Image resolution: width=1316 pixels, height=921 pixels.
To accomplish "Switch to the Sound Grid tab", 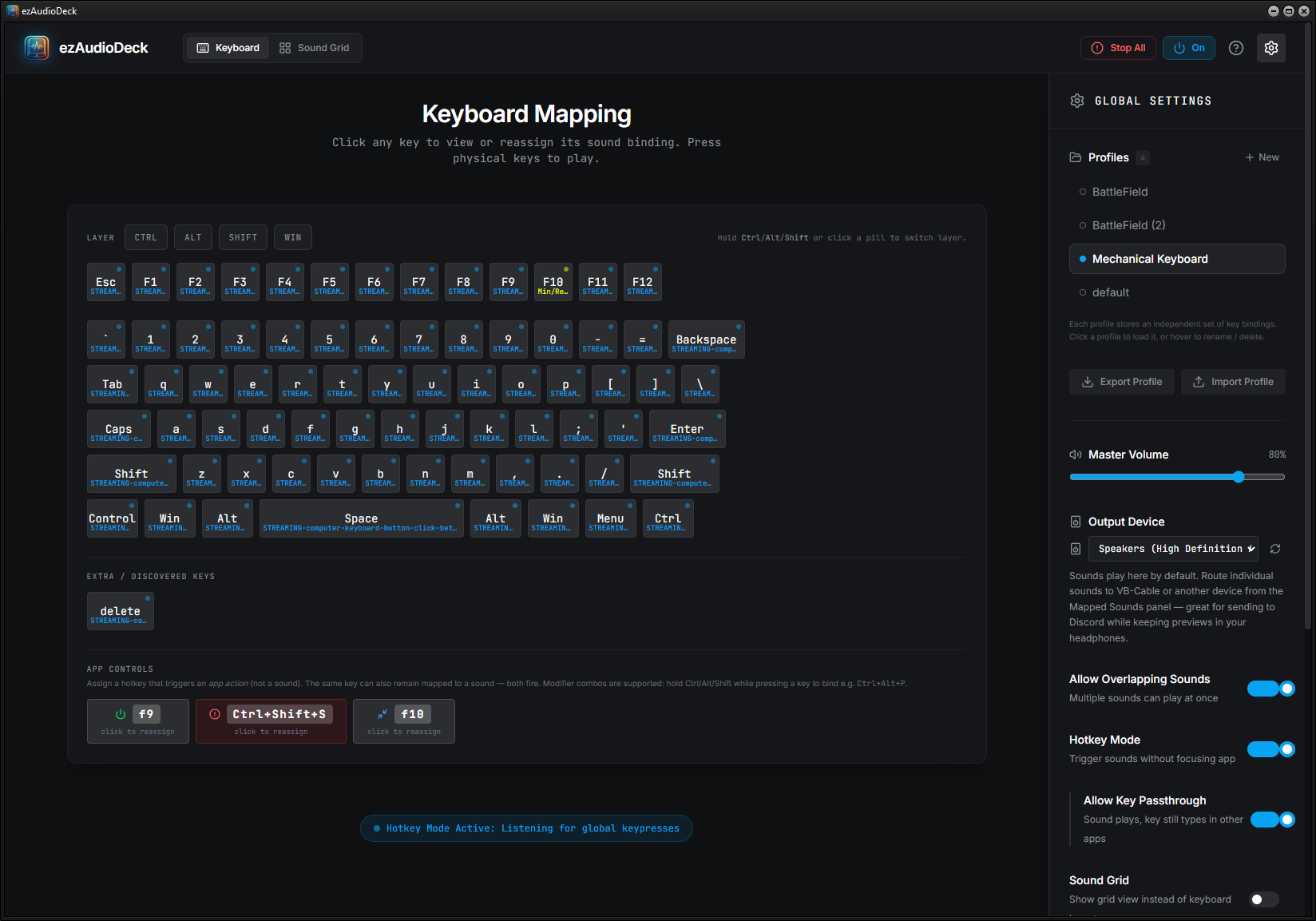I will click(314, 48).
